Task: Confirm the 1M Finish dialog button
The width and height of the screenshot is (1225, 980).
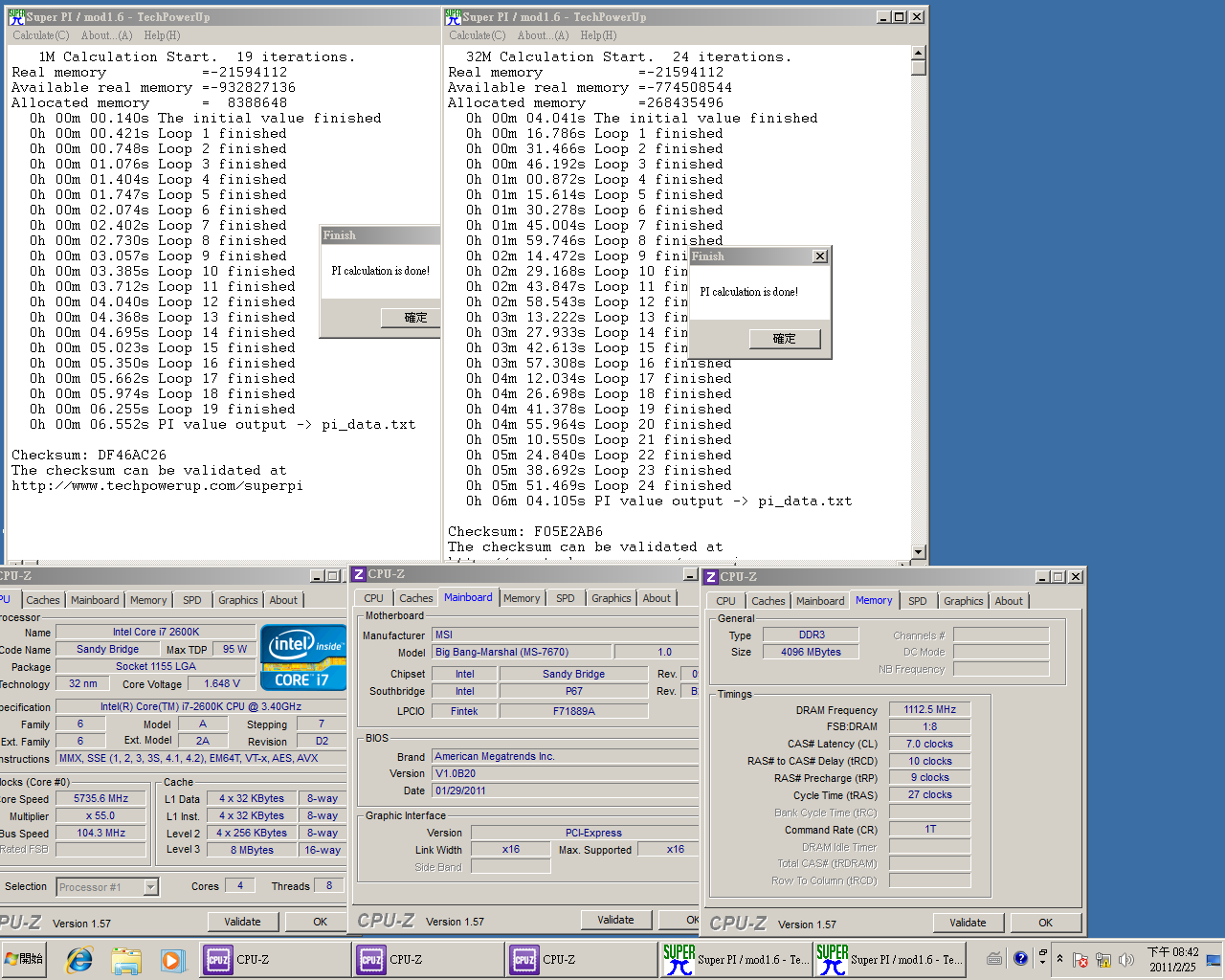Action: click(x=411, y=318)
